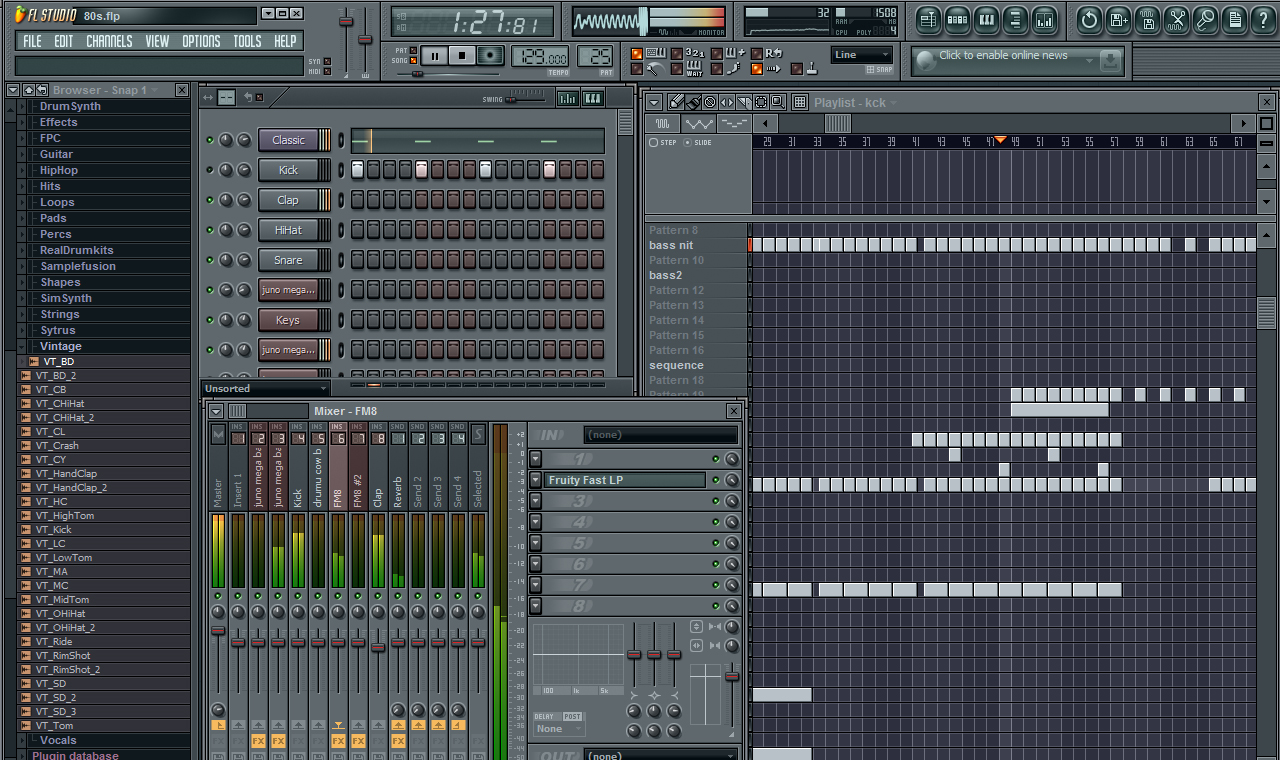Open the Line snap dropdown

click(x=861, y=55)
